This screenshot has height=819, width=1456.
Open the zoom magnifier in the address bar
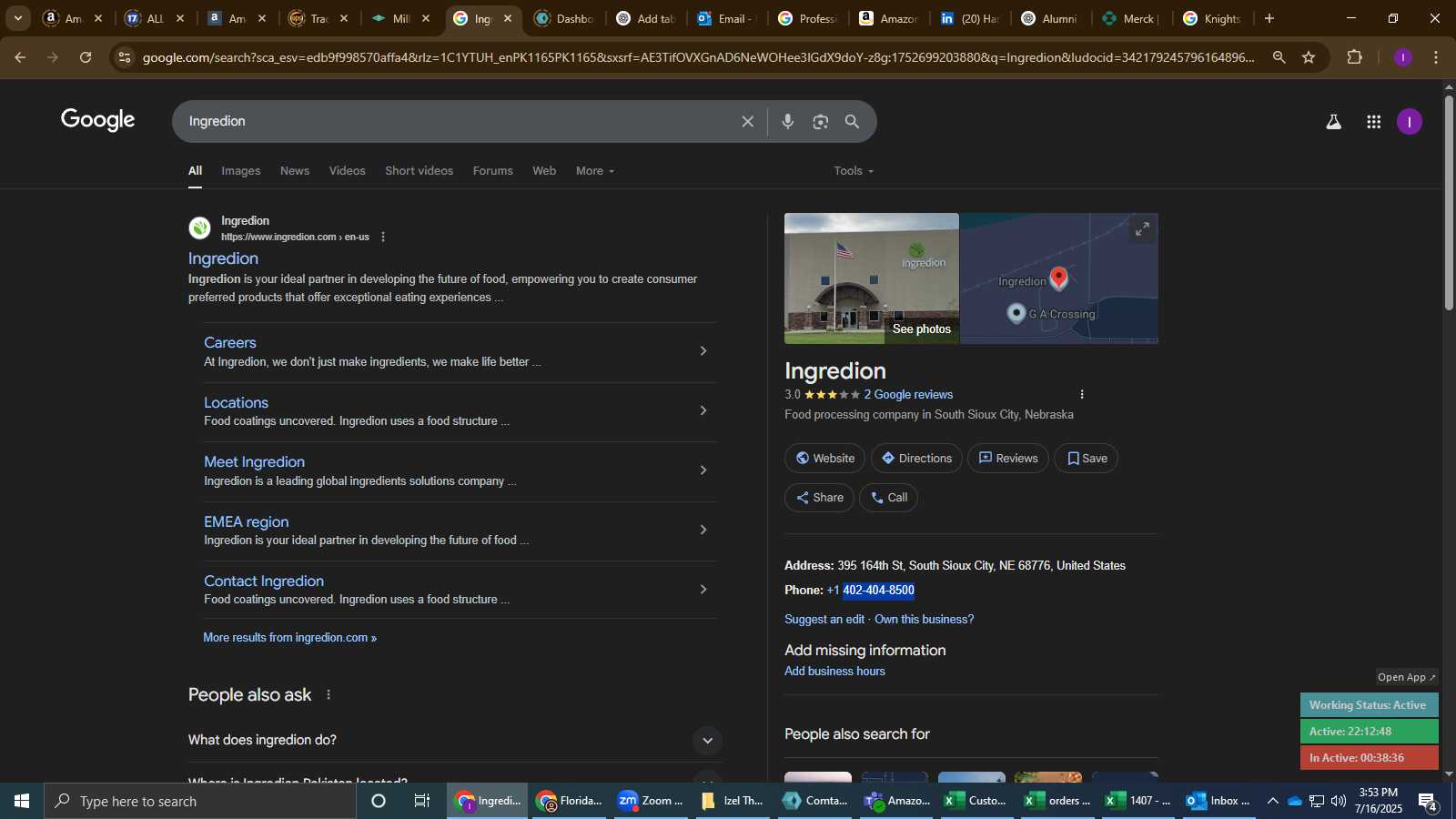pos(1279,57)
